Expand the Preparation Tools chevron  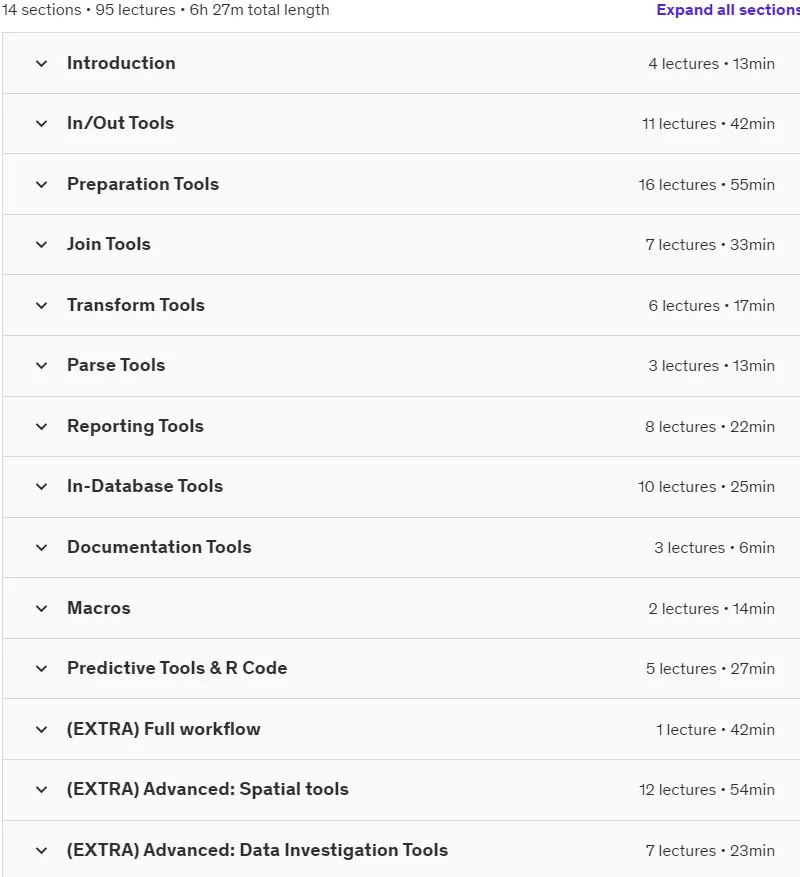point(41,185)
